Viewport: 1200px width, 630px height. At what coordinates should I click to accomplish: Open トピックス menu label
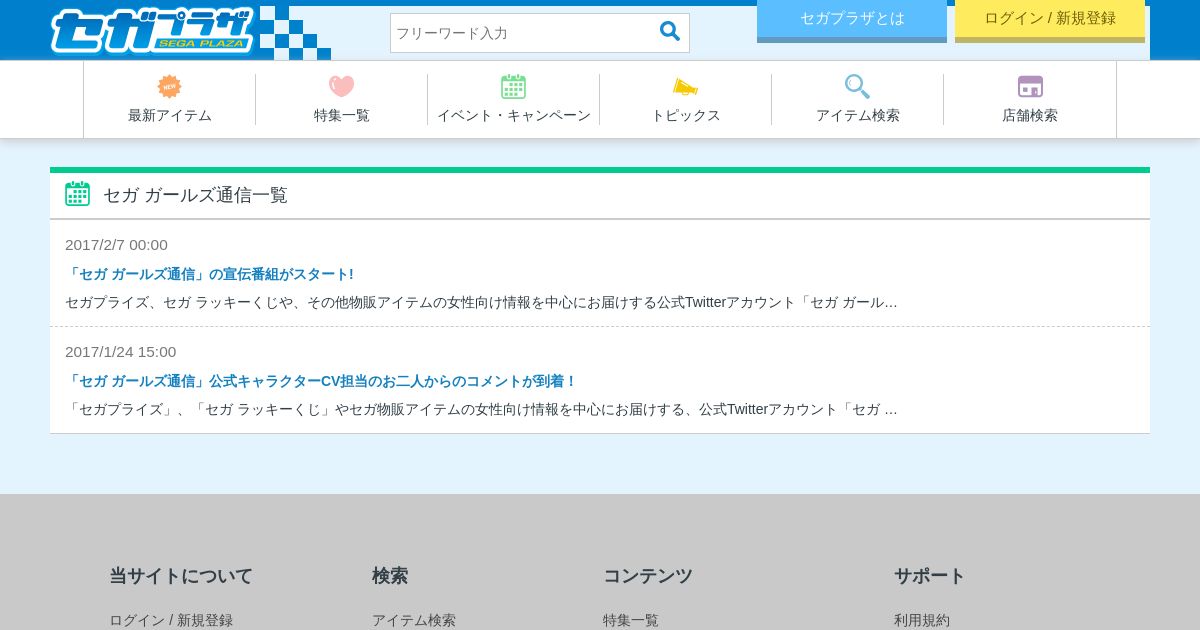(686, 115)
